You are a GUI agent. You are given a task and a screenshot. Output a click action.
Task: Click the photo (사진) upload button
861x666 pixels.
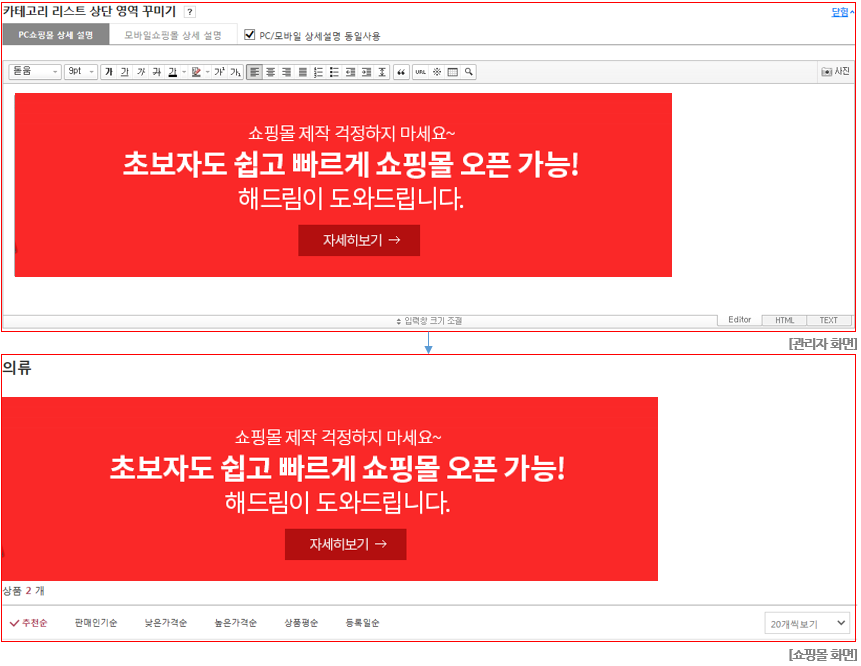click(x=836, y=71)
